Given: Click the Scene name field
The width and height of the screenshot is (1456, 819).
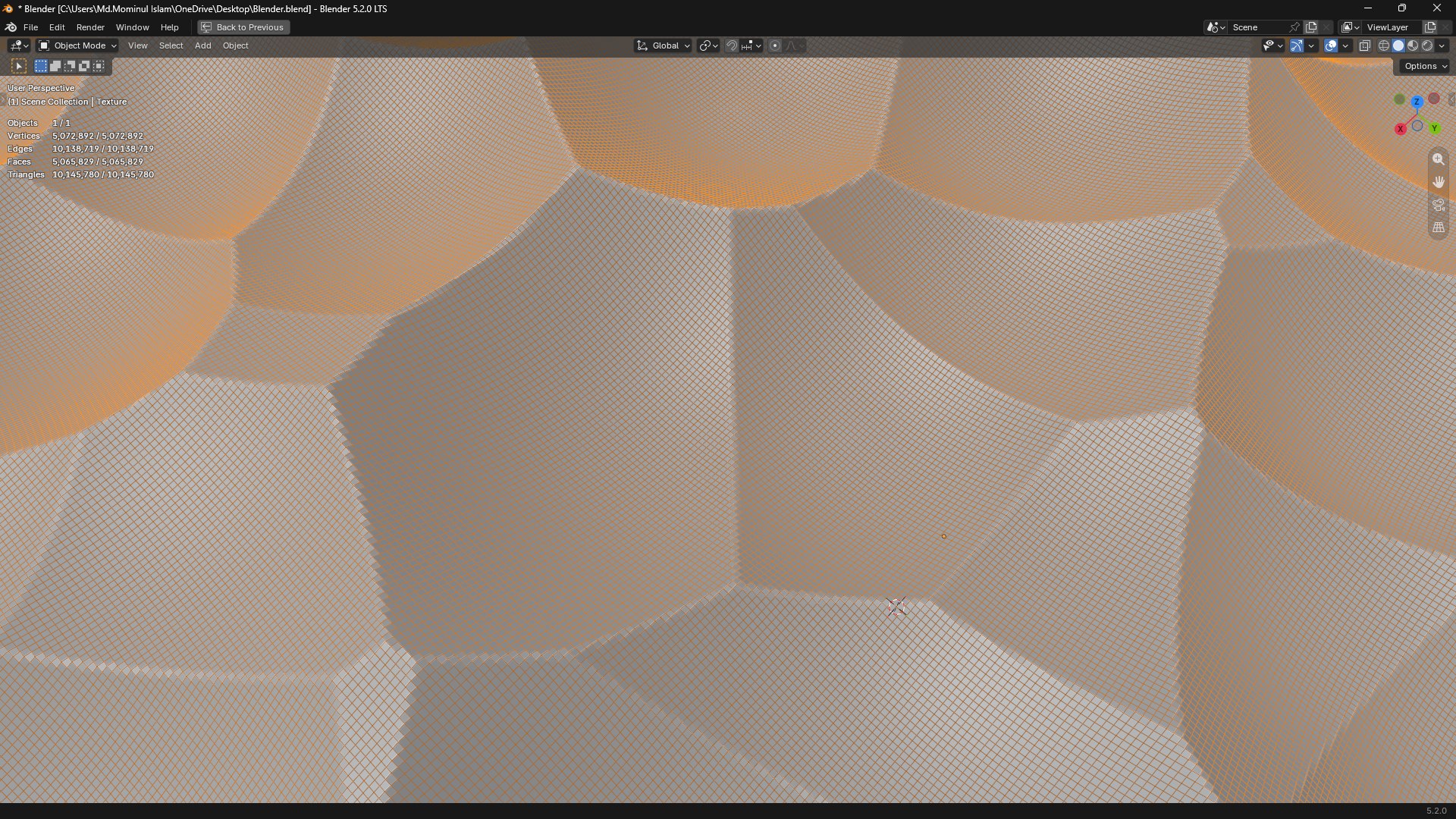Looking at the screenshot, I should (x=1258, y=27).
